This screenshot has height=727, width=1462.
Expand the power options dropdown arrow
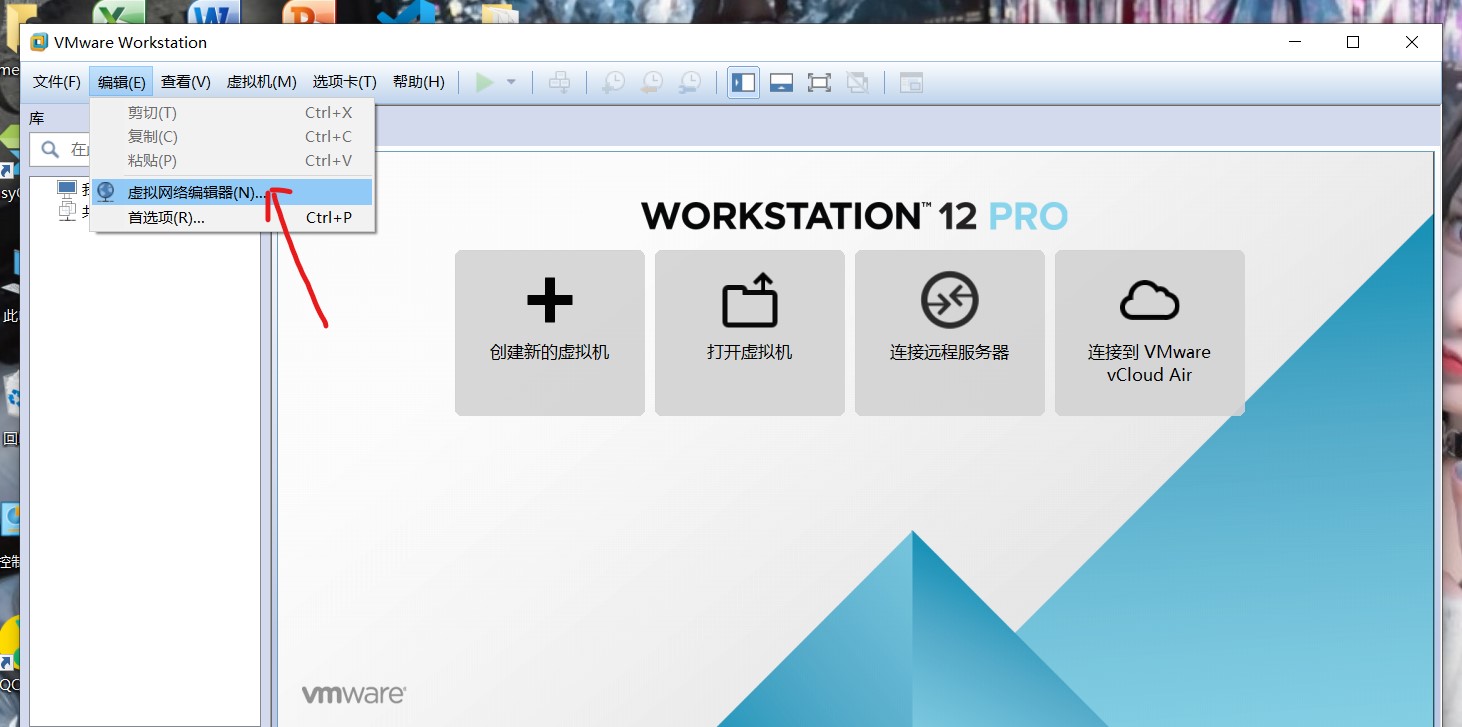click(x=511, y=82)
